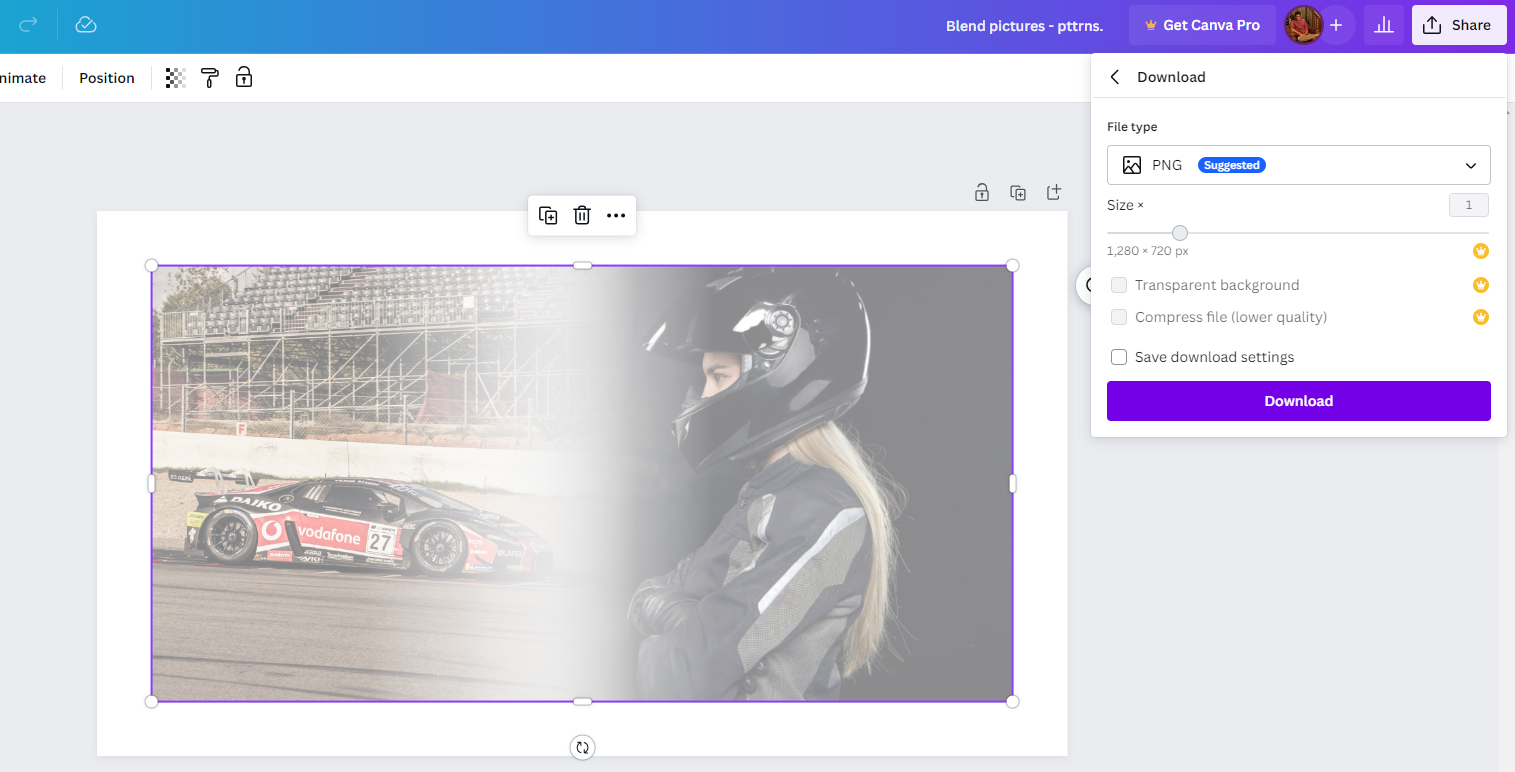The height and width of the screenshot is (772, 1515).
Task: Click the rotate handle below the image
Action: pos(582,747)
